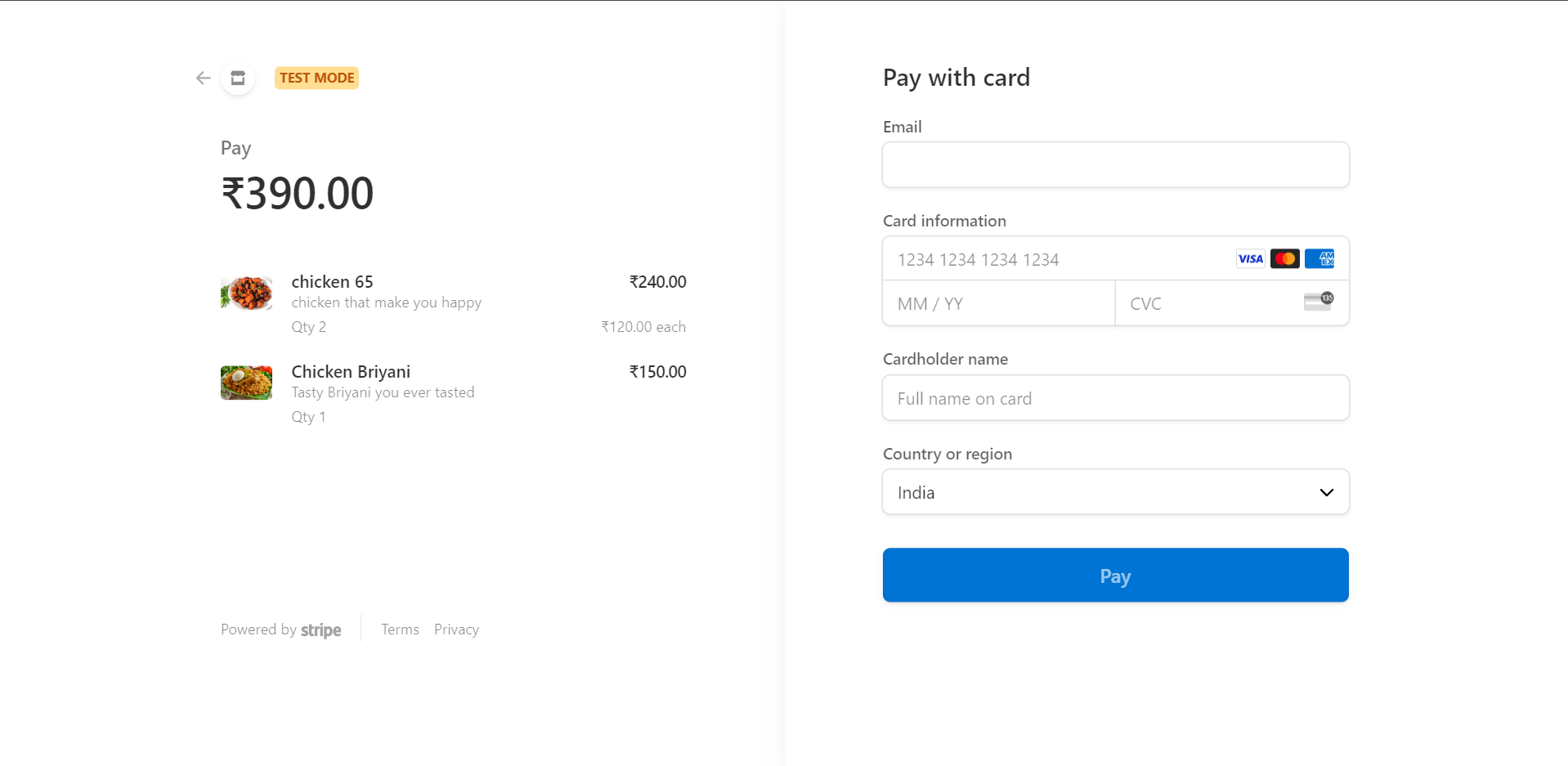Click the 'Pay with card' heading
This screenshot has width=1568, height=766.
pyautogui.click(x=956, y=78)
